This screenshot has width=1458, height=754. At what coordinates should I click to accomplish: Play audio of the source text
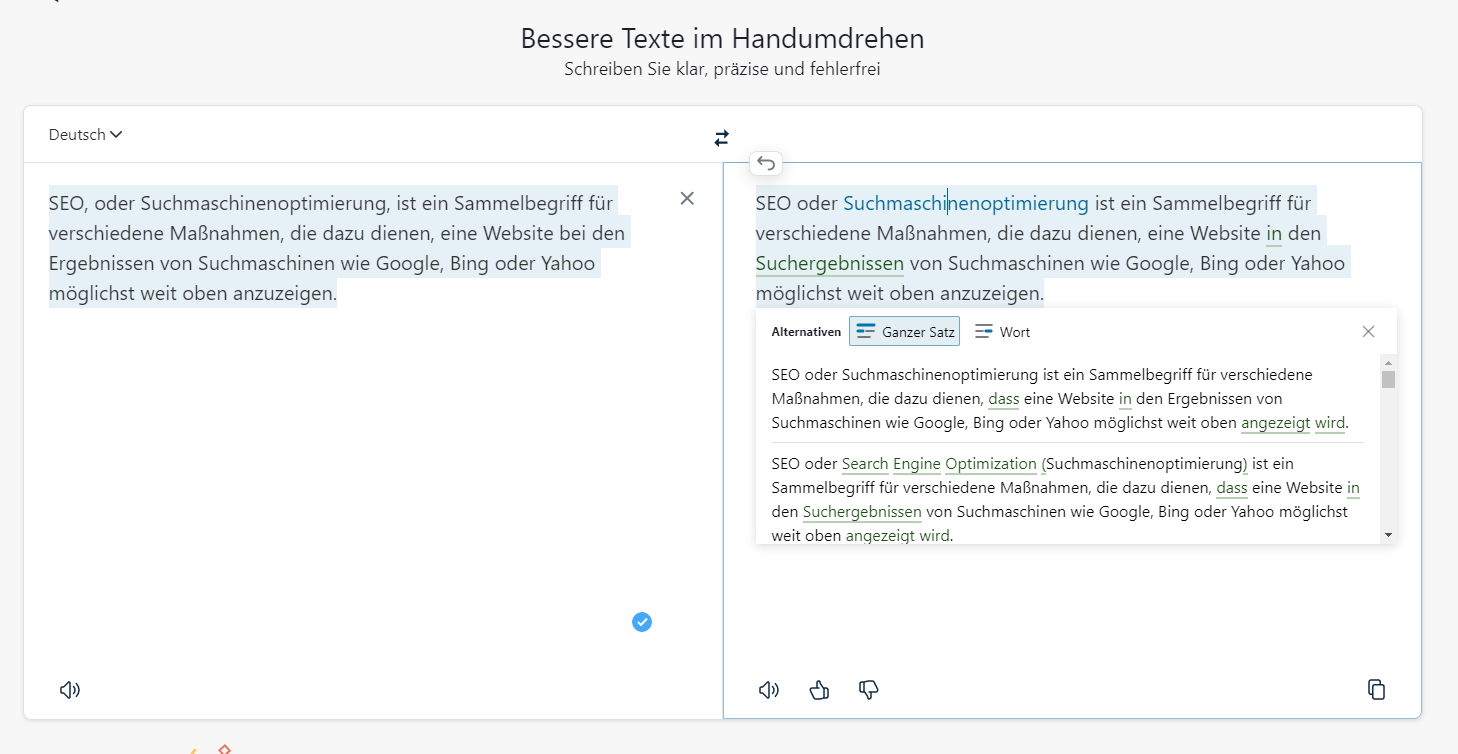pos(70,690)
